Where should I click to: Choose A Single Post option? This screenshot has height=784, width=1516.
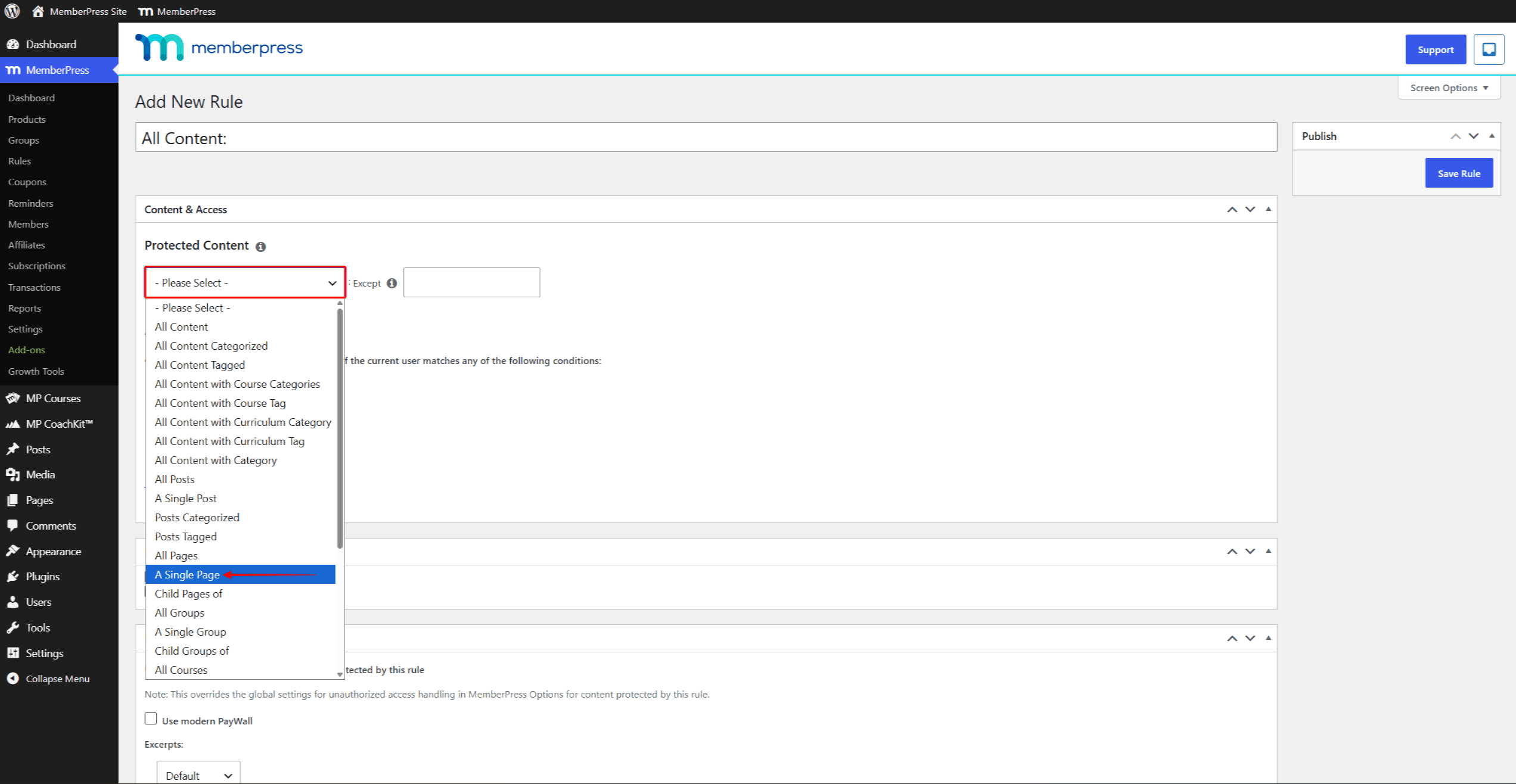point(241,498)
